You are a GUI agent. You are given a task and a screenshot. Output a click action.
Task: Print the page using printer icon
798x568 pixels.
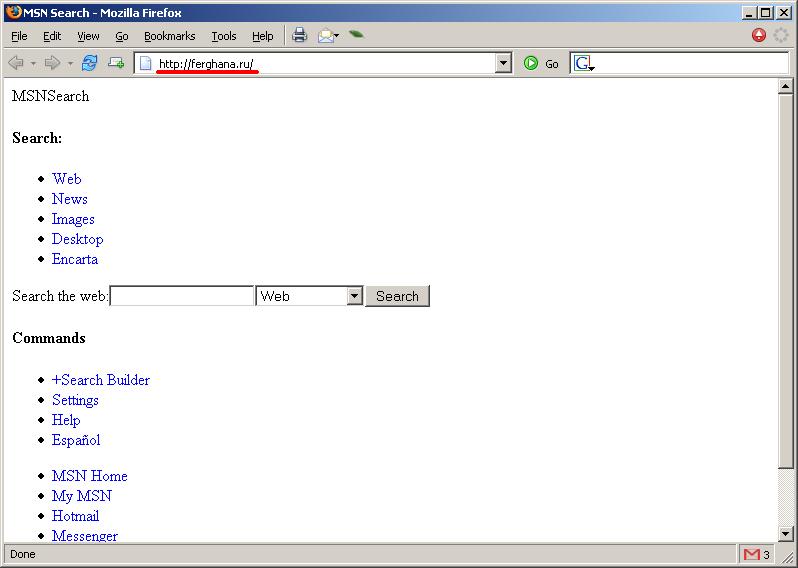coord(299,35)
